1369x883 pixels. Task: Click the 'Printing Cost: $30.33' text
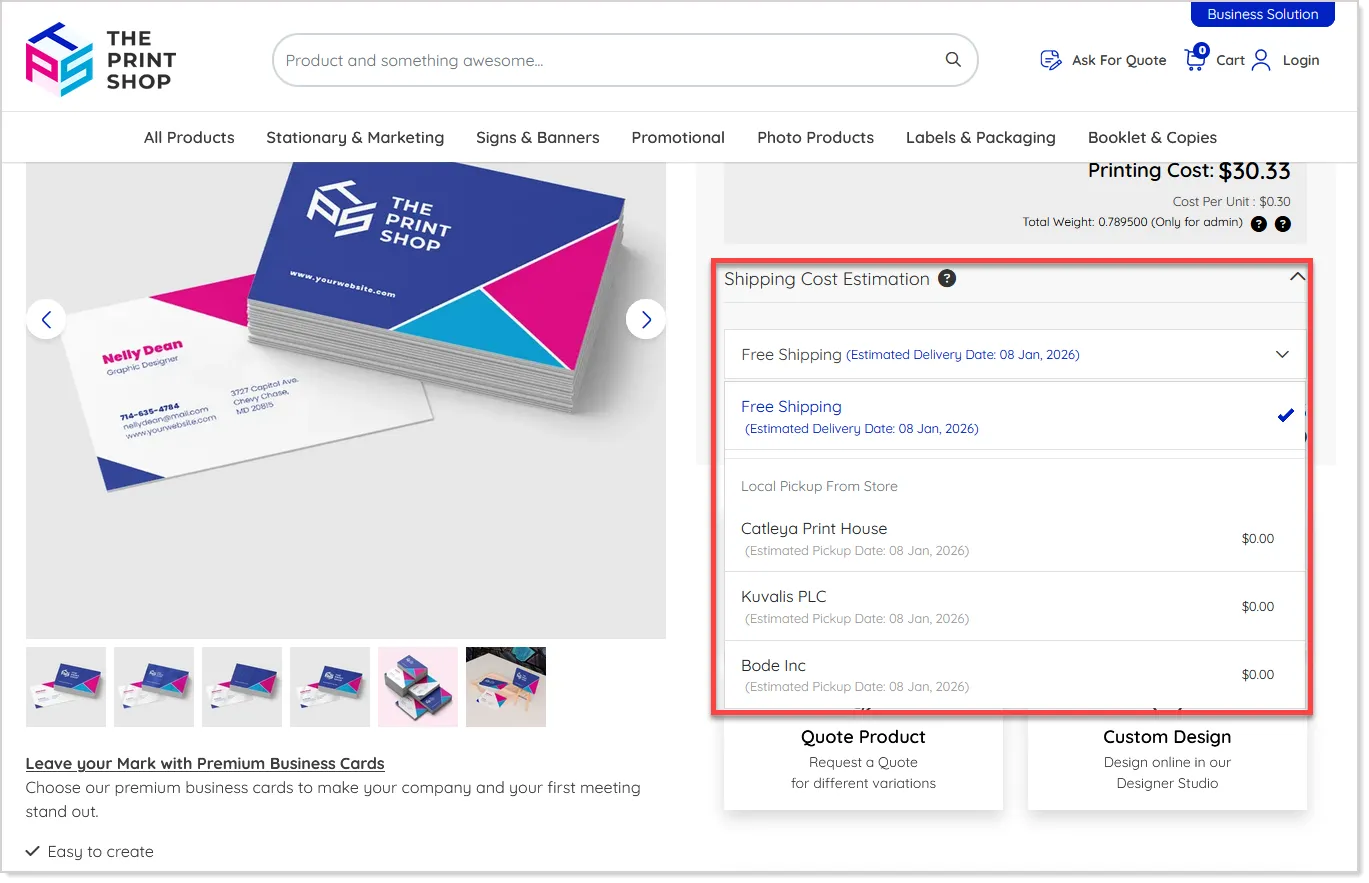tap(1189, 171)
